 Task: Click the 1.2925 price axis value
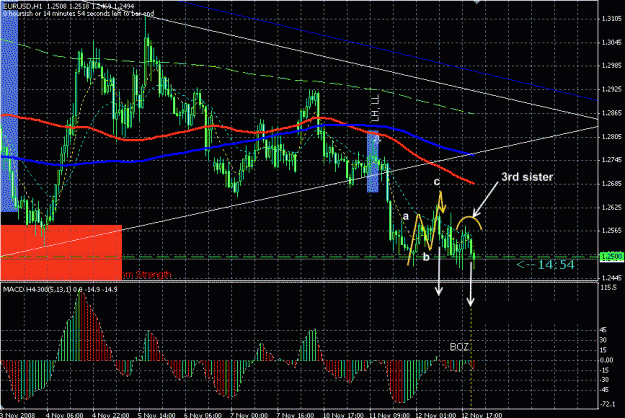coord(611,89)
